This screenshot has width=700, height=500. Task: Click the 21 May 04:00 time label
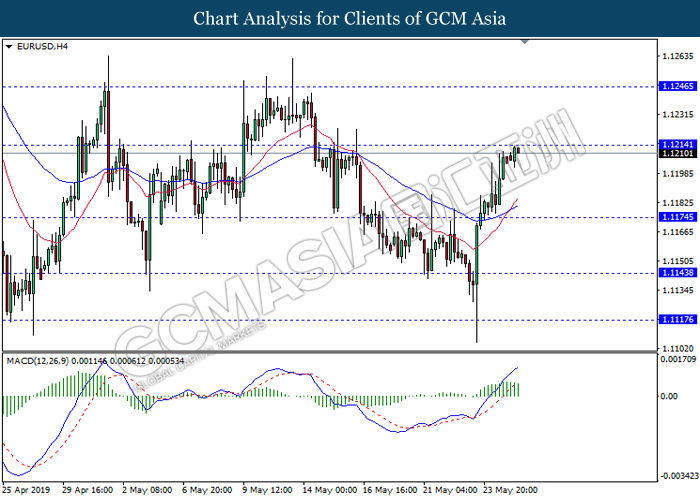click(450, 490)
